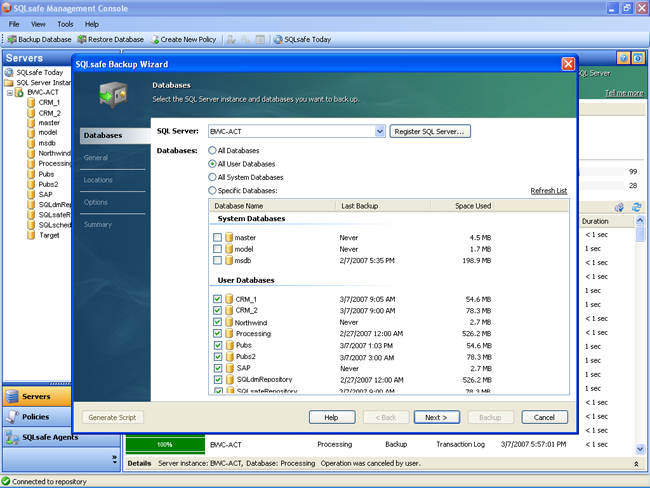This screenshot has height=488, width=650.
Task: Open the SQL Server combo box dropdown
Action: click(380, 131)
